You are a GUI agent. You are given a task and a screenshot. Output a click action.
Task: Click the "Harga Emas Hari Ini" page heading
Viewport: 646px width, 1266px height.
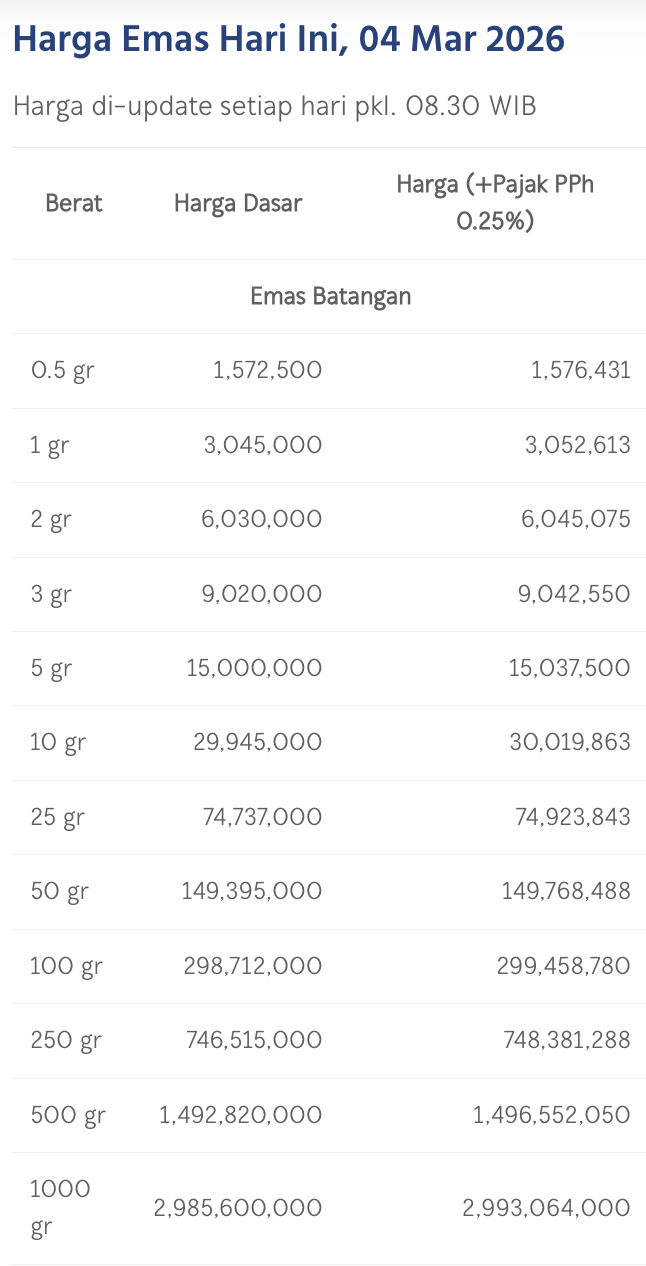click(x=288, y=40)
